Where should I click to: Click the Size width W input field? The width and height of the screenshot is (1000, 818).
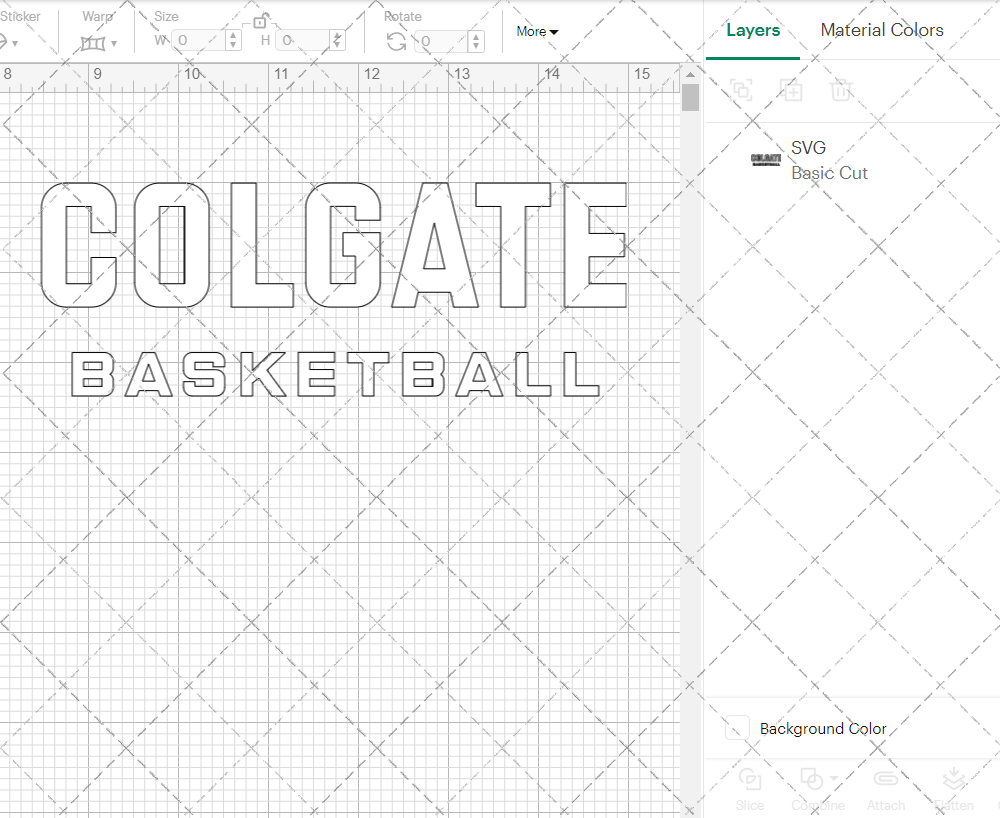tap(198, 41)
